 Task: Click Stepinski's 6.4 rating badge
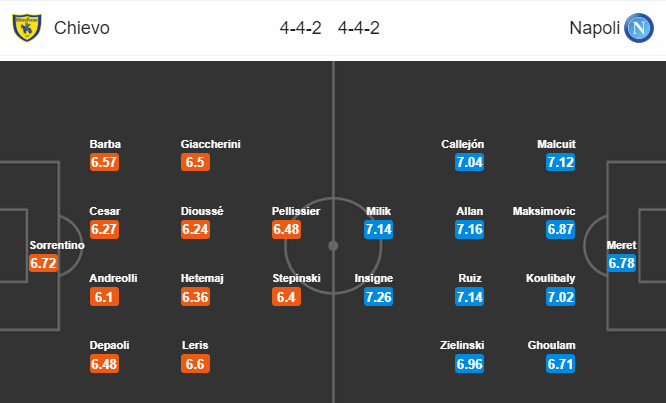click(286, 297)
